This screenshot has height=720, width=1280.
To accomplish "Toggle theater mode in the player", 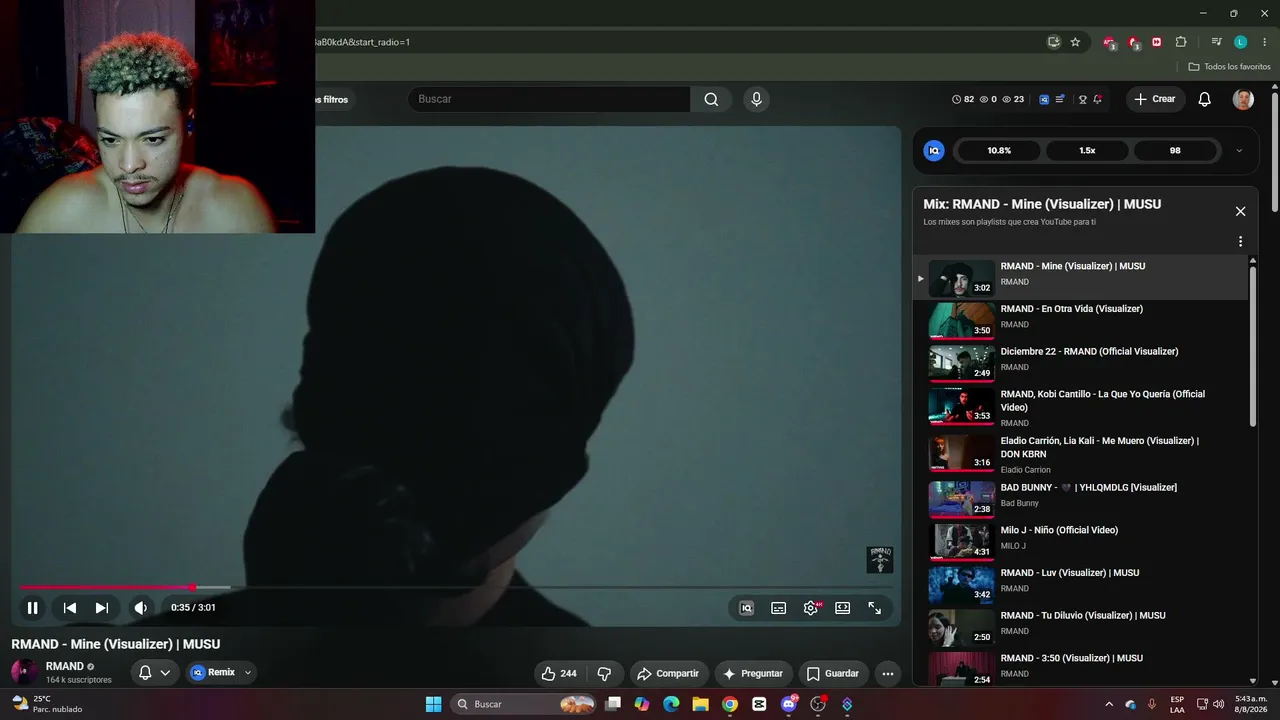I will coord(843,608).
